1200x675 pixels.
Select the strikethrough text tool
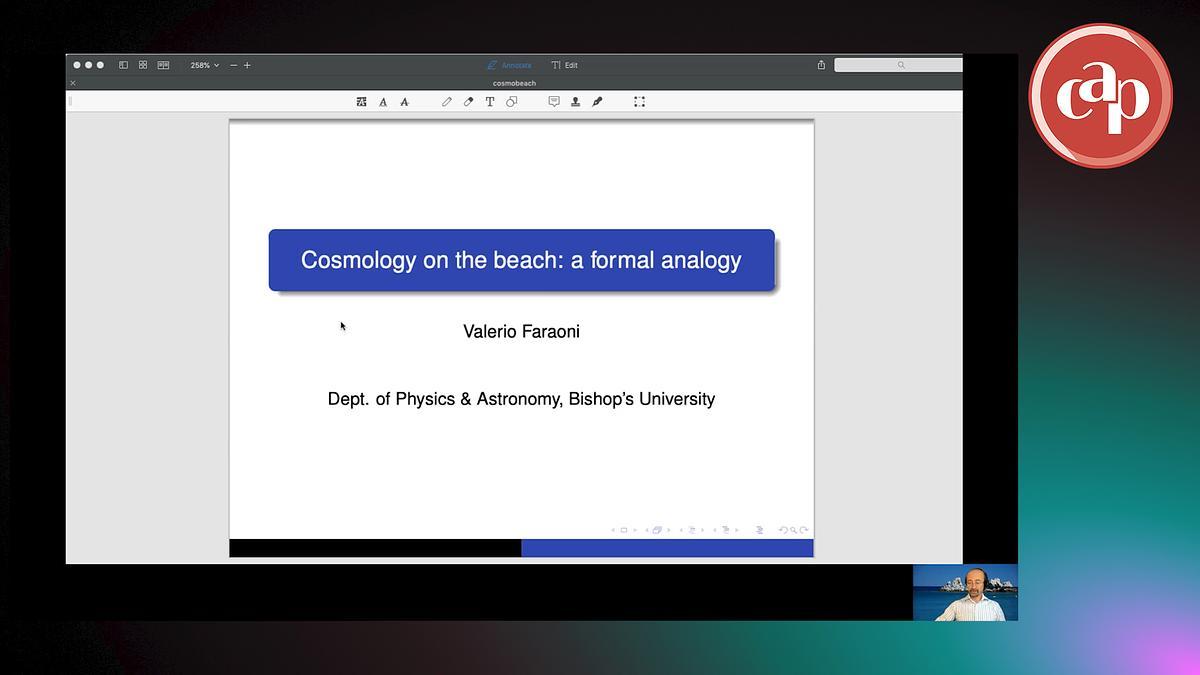(404, 102)
